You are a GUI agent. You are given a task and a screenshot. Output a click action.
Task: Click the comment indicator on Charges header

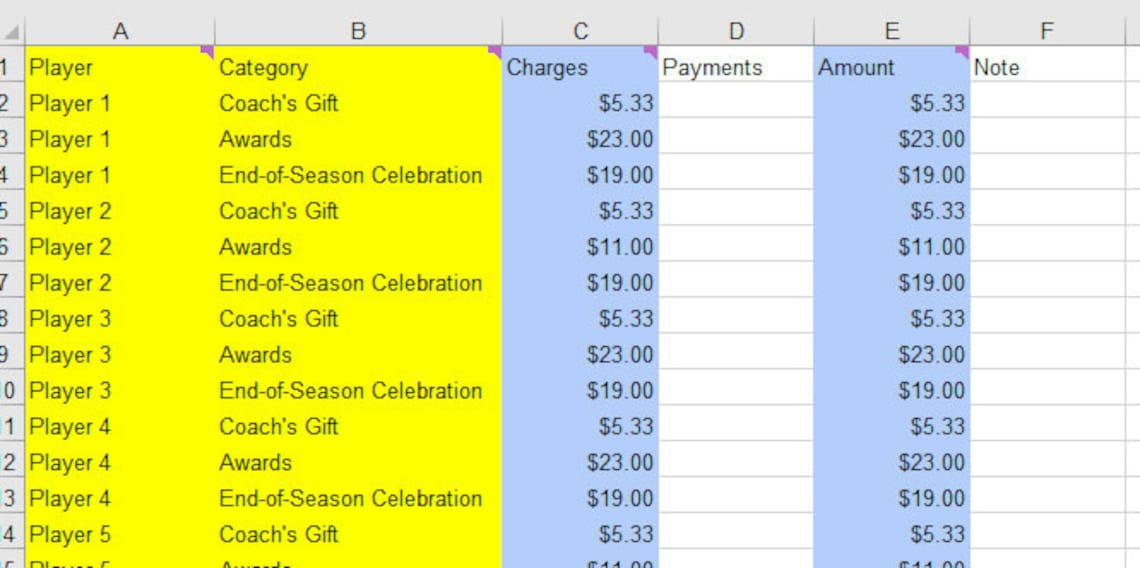[x=651, y=52]
